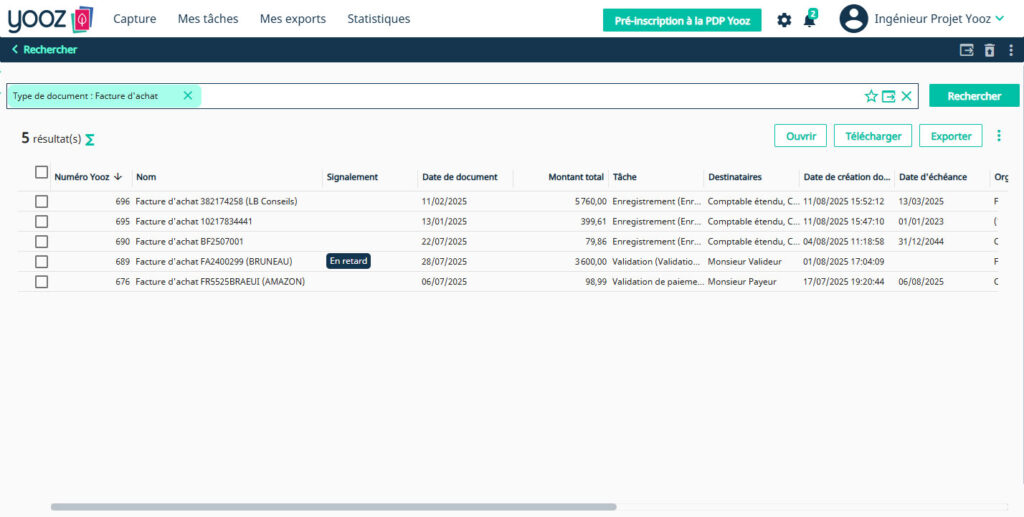Click 'Monsieur Payeur' recipient cell
1024x517 pixels.
(x=743, y=282)
